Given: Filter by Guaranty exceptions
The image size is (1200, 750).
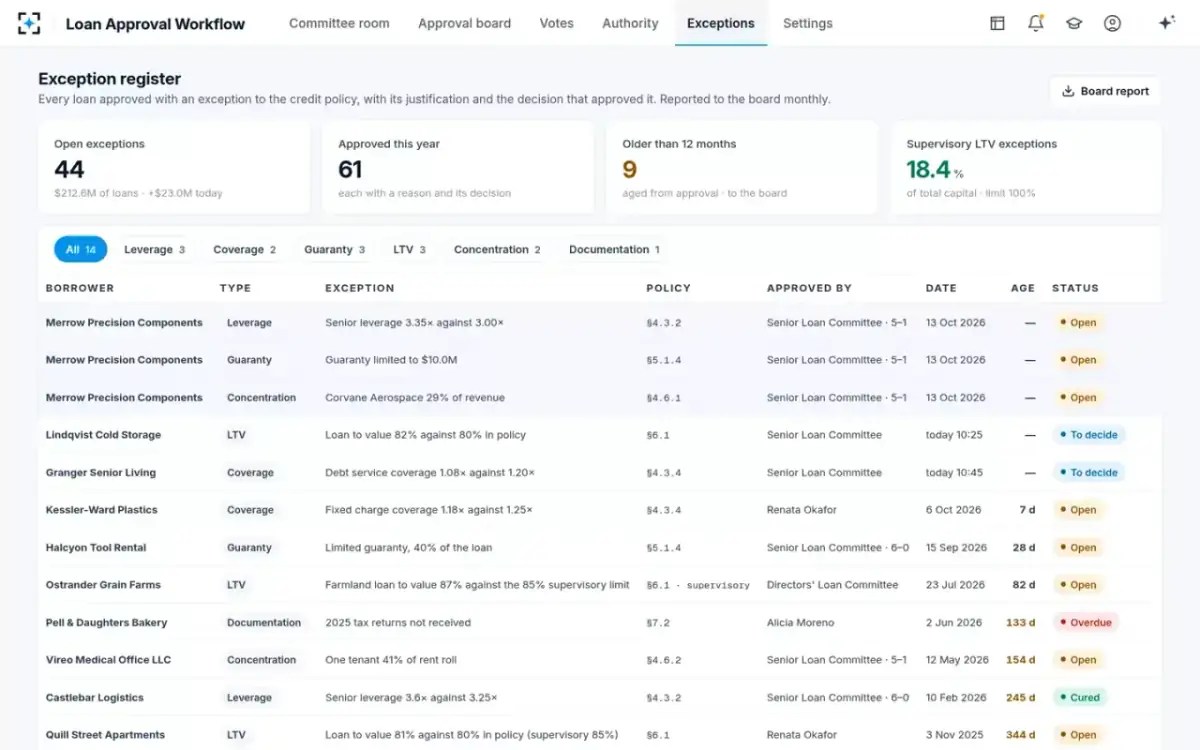Looking at the screenshot, I should [334, 250].
